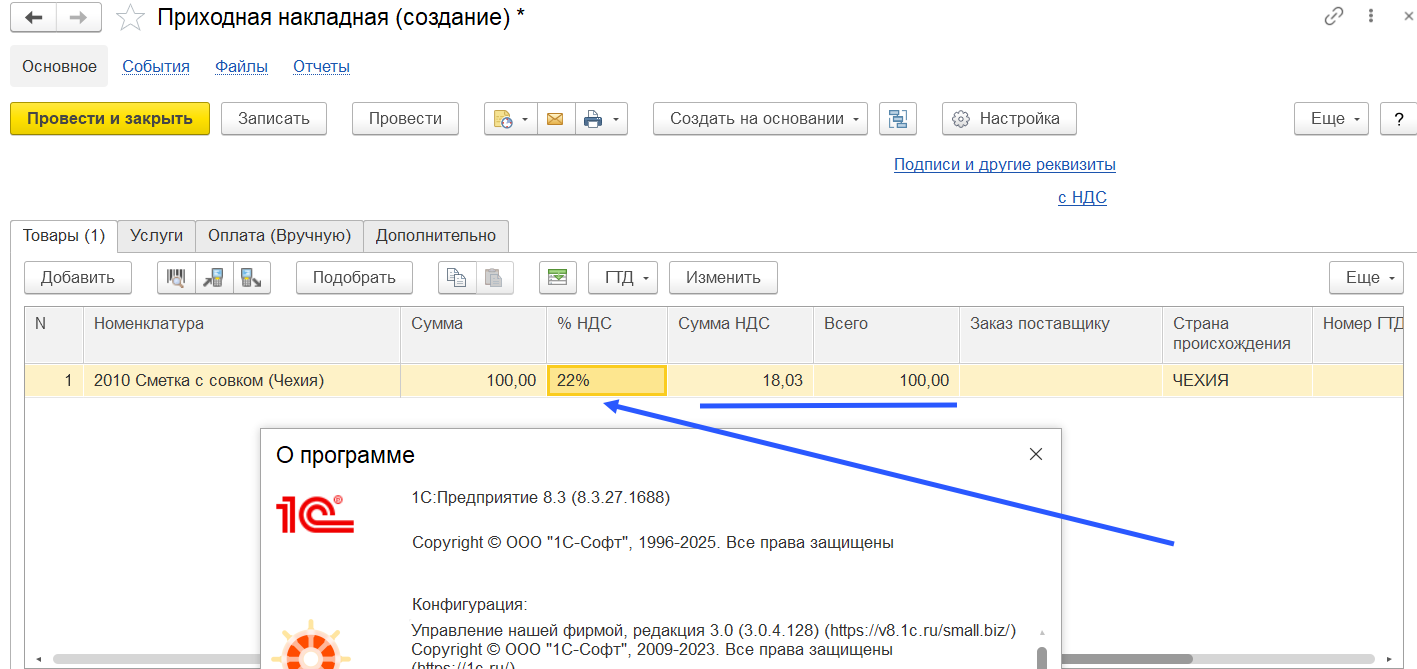Switch to the Основное section

[60, 67]
